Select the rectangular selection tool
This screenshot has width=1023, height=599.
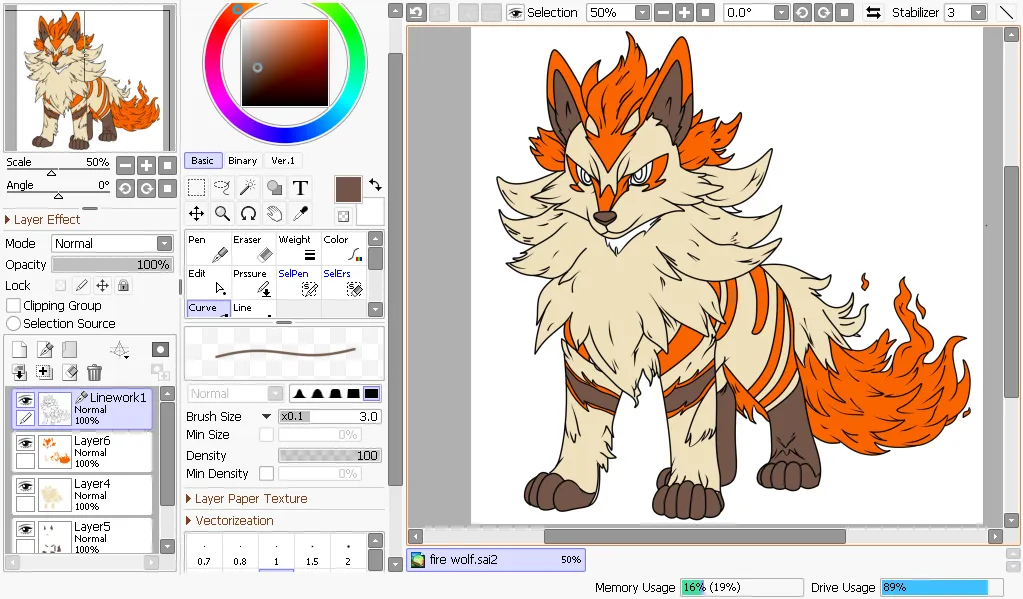click(196, 188)
